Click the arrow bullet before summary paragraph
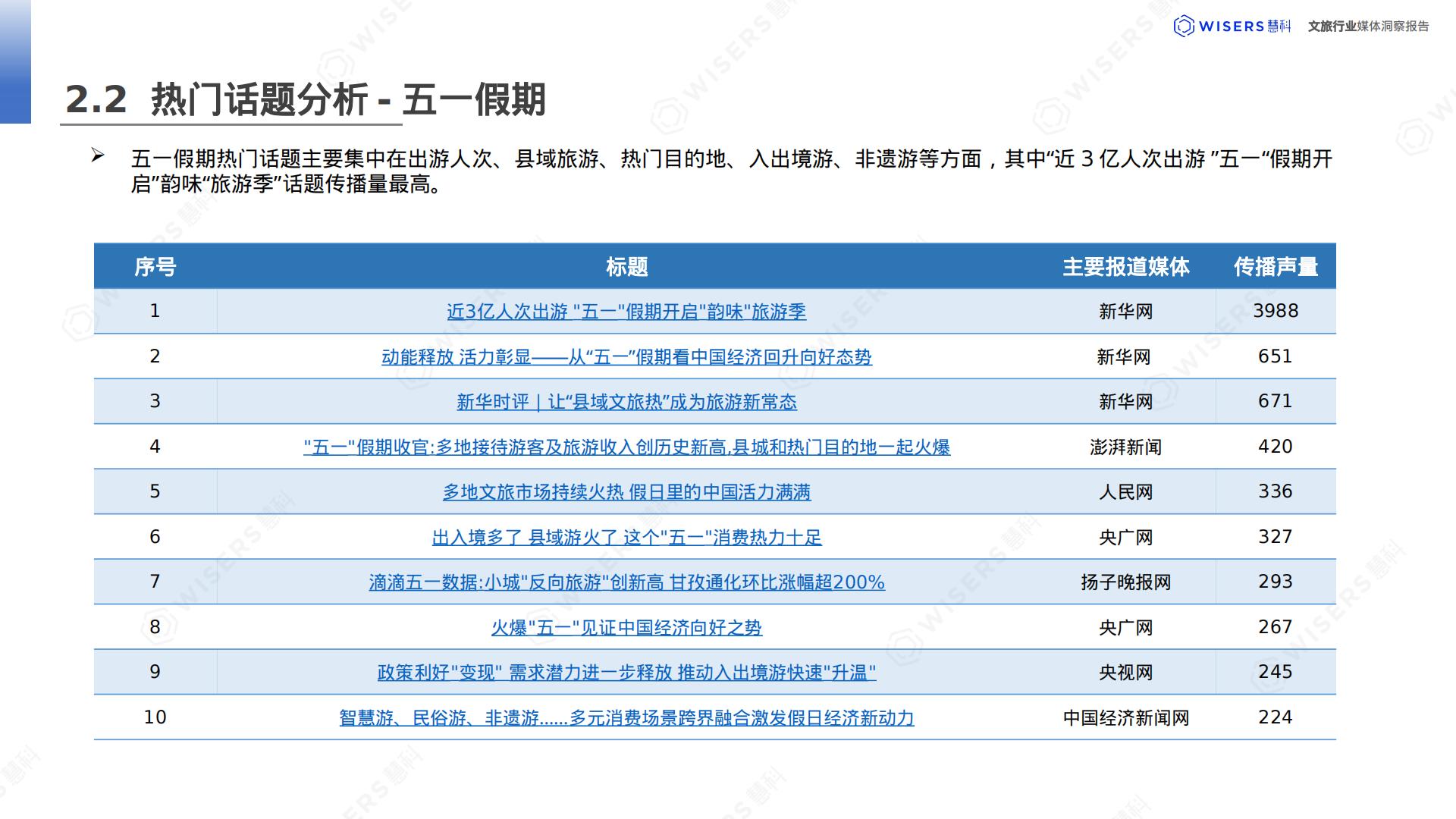This screenshot has height=819, width=1456. 98,156
